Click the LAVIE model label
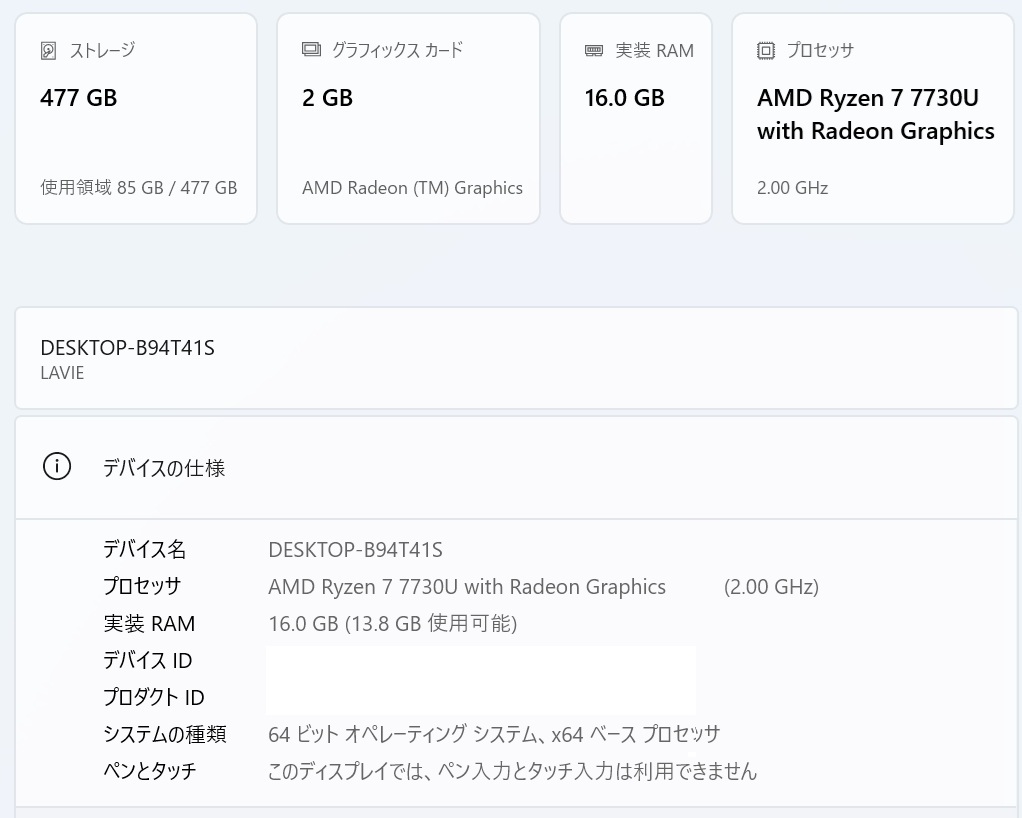The image size is (1022, 818). (x=62, y=373)
